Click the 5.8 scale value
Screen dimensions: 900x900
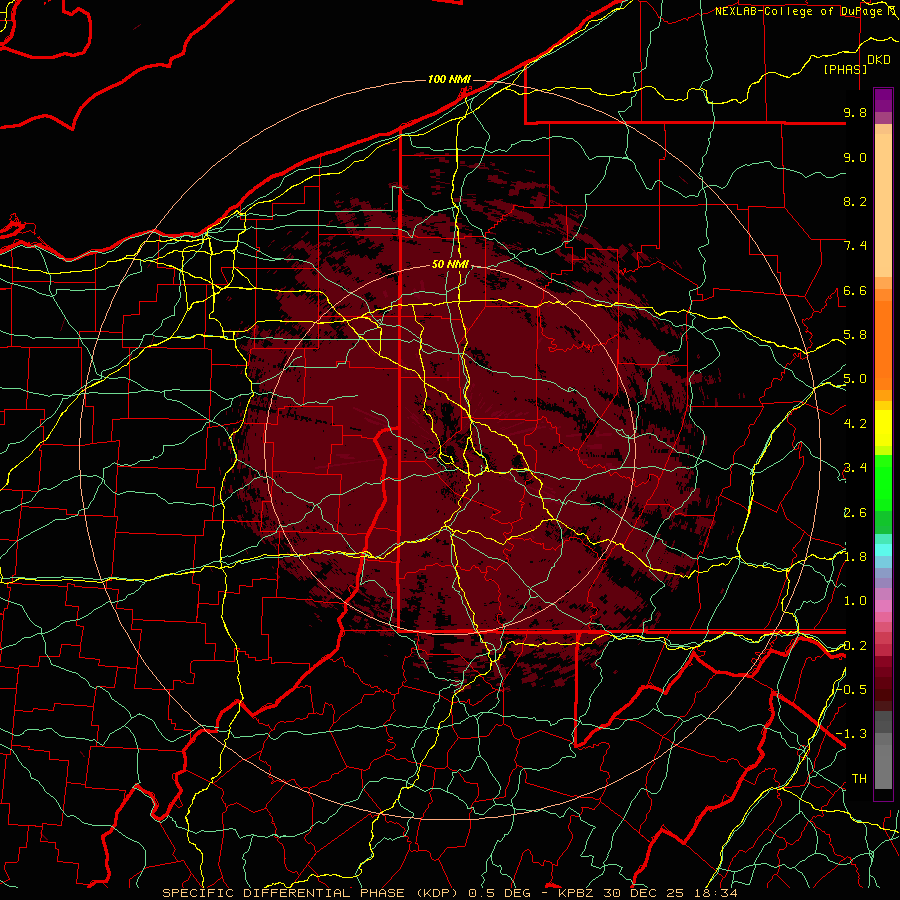pos(855,335)
